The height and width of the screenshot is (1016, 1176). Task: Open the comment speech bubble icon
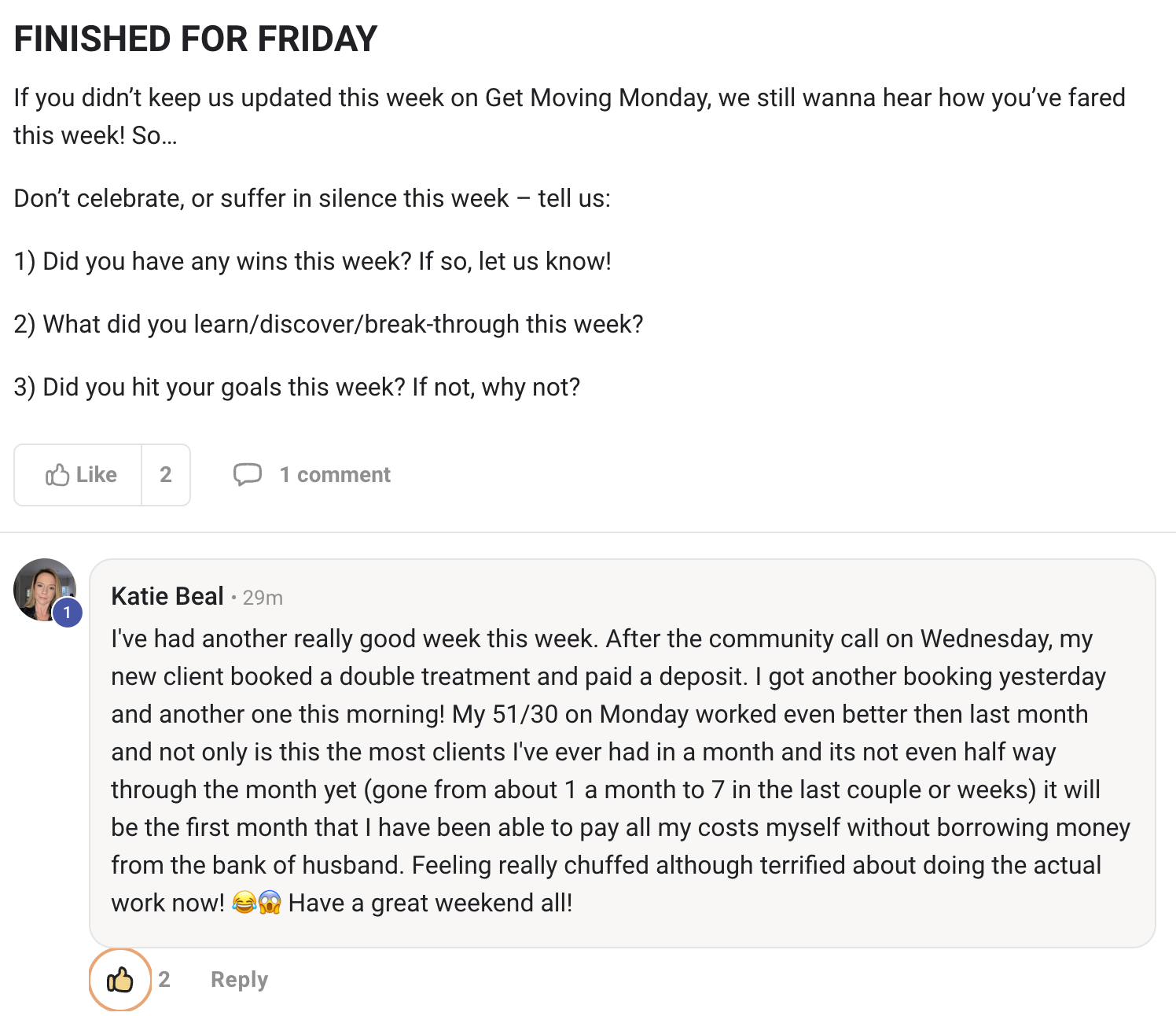(x=247, y=474)
